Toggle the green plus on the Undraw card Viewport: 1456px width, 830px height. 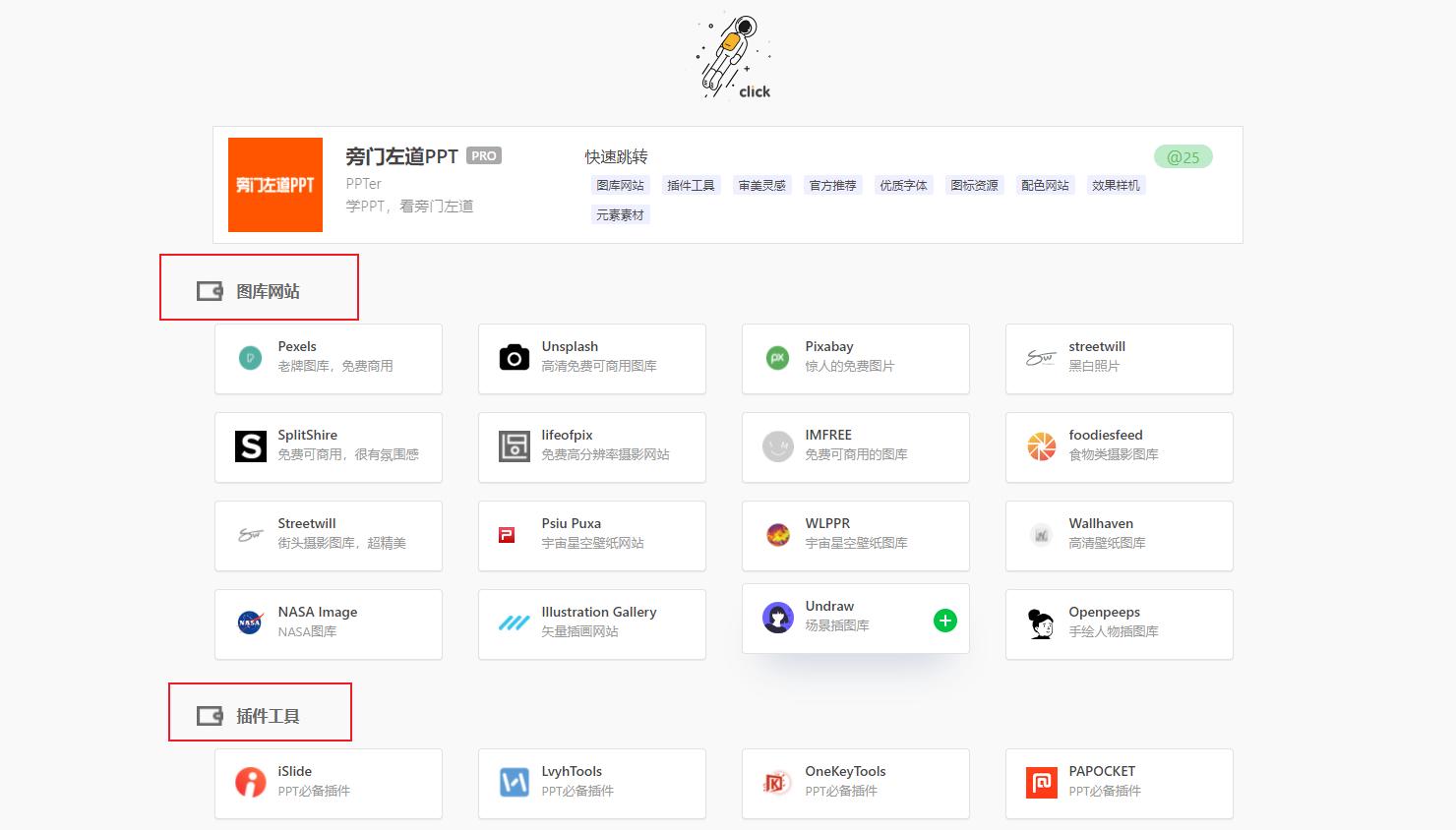click(944, 621)
